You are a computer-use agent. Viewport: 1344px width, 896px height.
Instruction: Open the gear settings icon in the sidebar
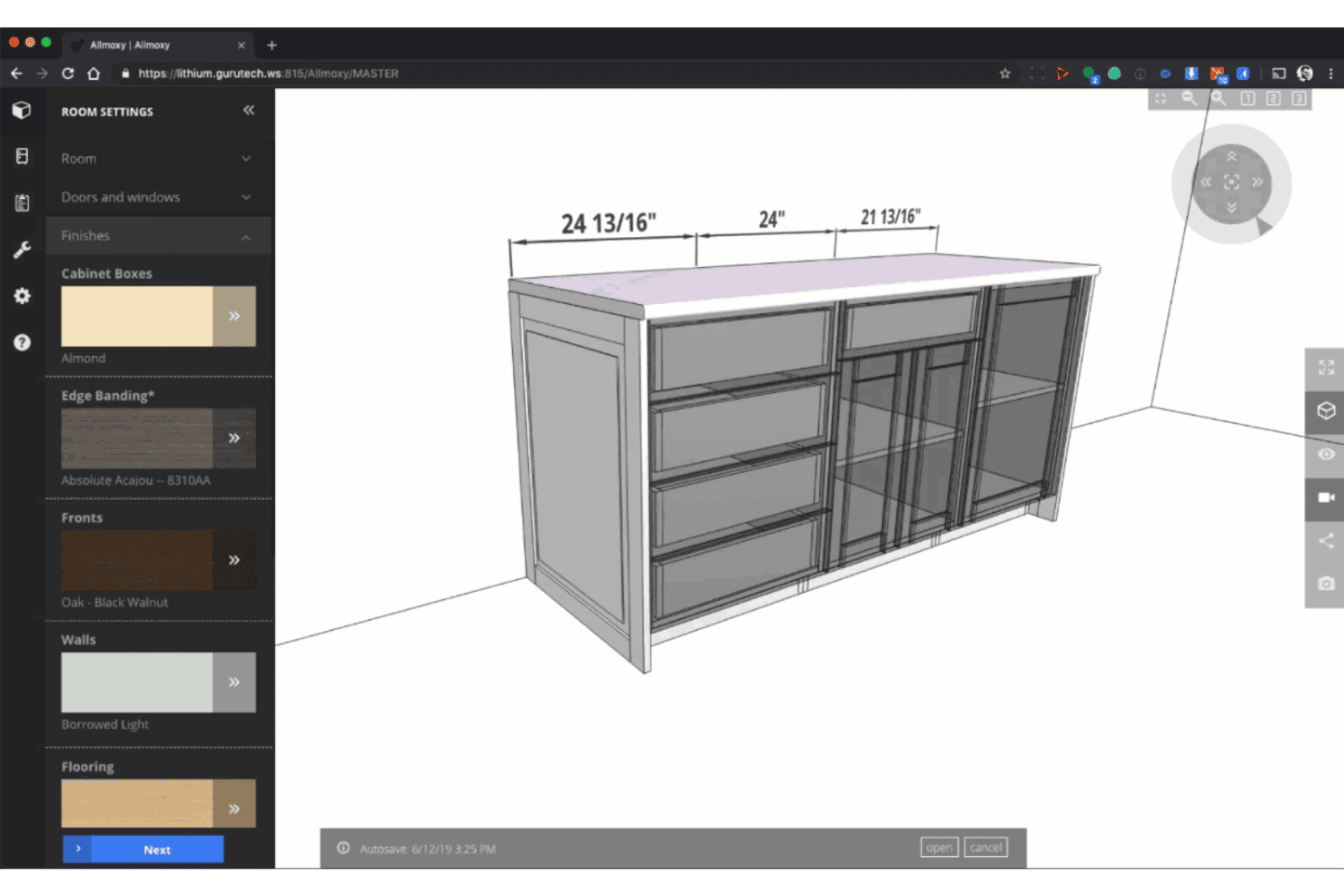[x=22, y=296]
